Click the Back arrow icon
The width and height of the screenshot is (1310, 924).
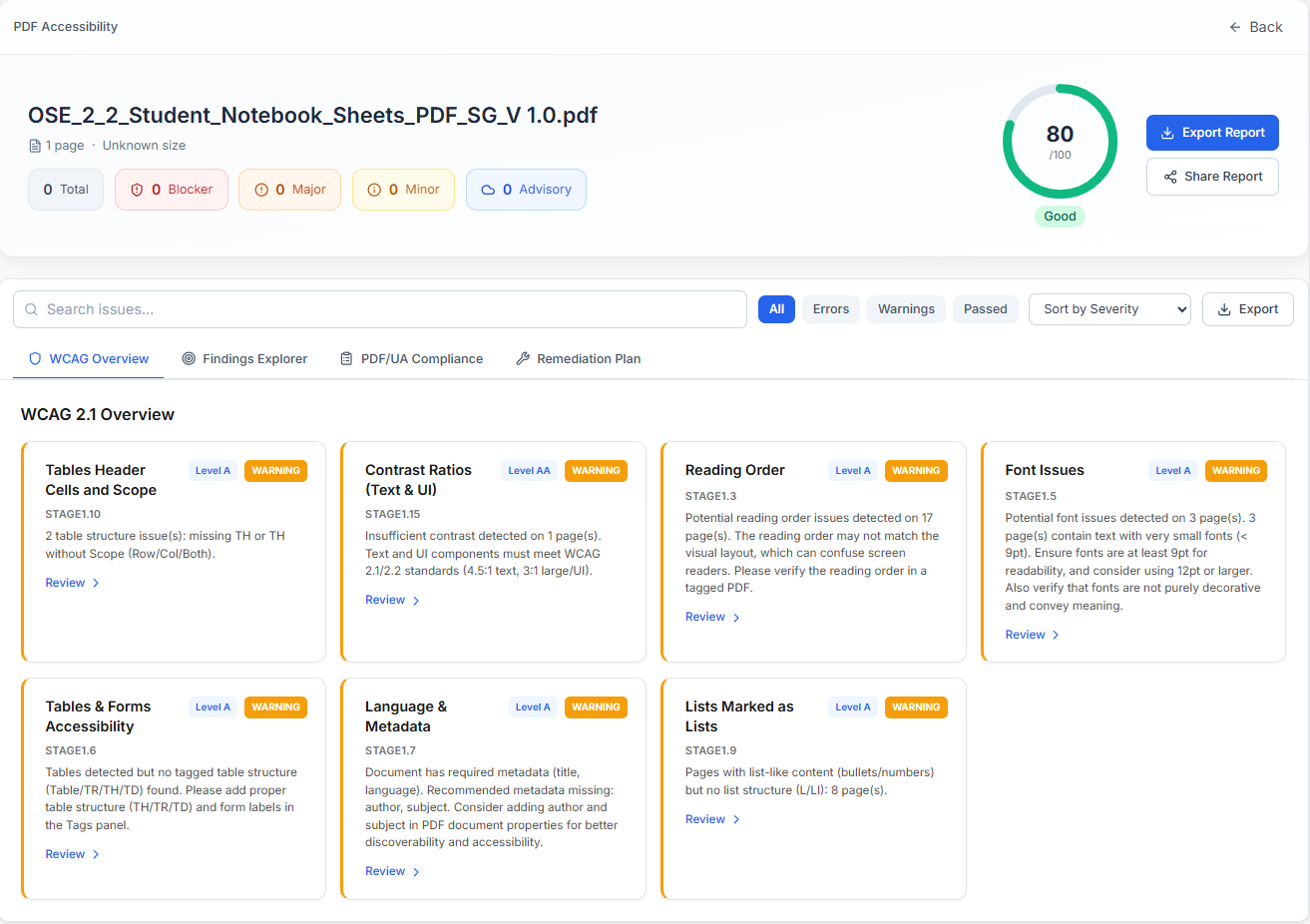tap(1235, 27)
